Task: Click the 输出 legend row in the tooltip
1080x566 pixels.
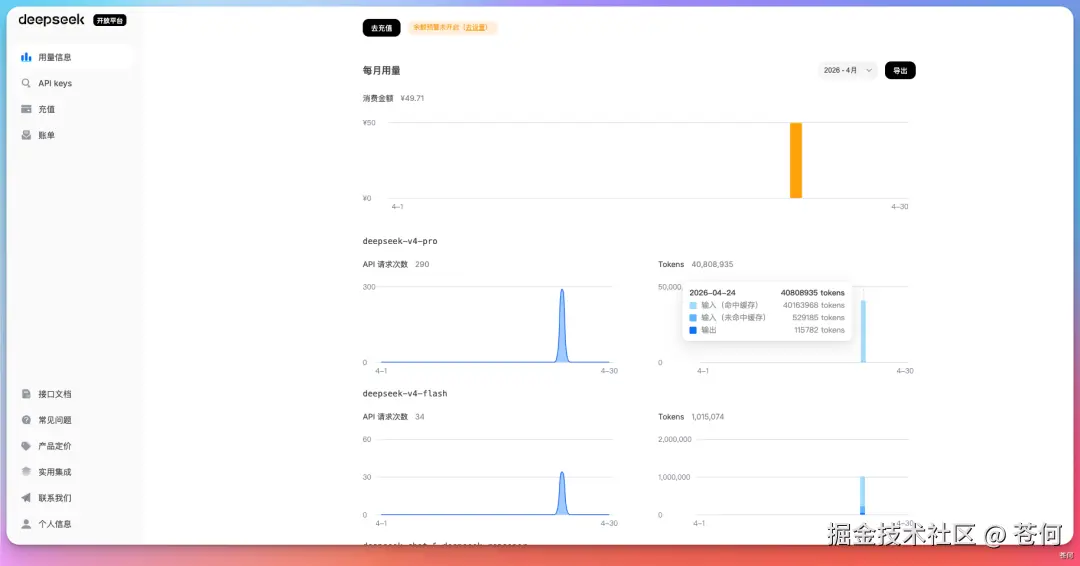Action: point(767,330)
